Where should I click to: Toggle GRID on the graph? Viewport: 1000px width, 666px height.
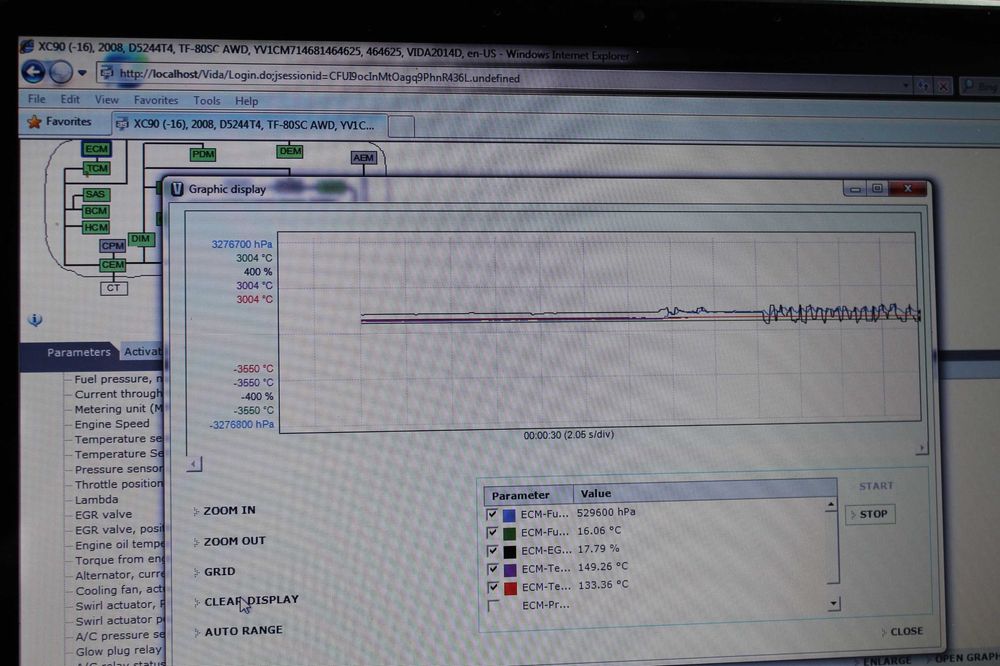pos(219,572)
